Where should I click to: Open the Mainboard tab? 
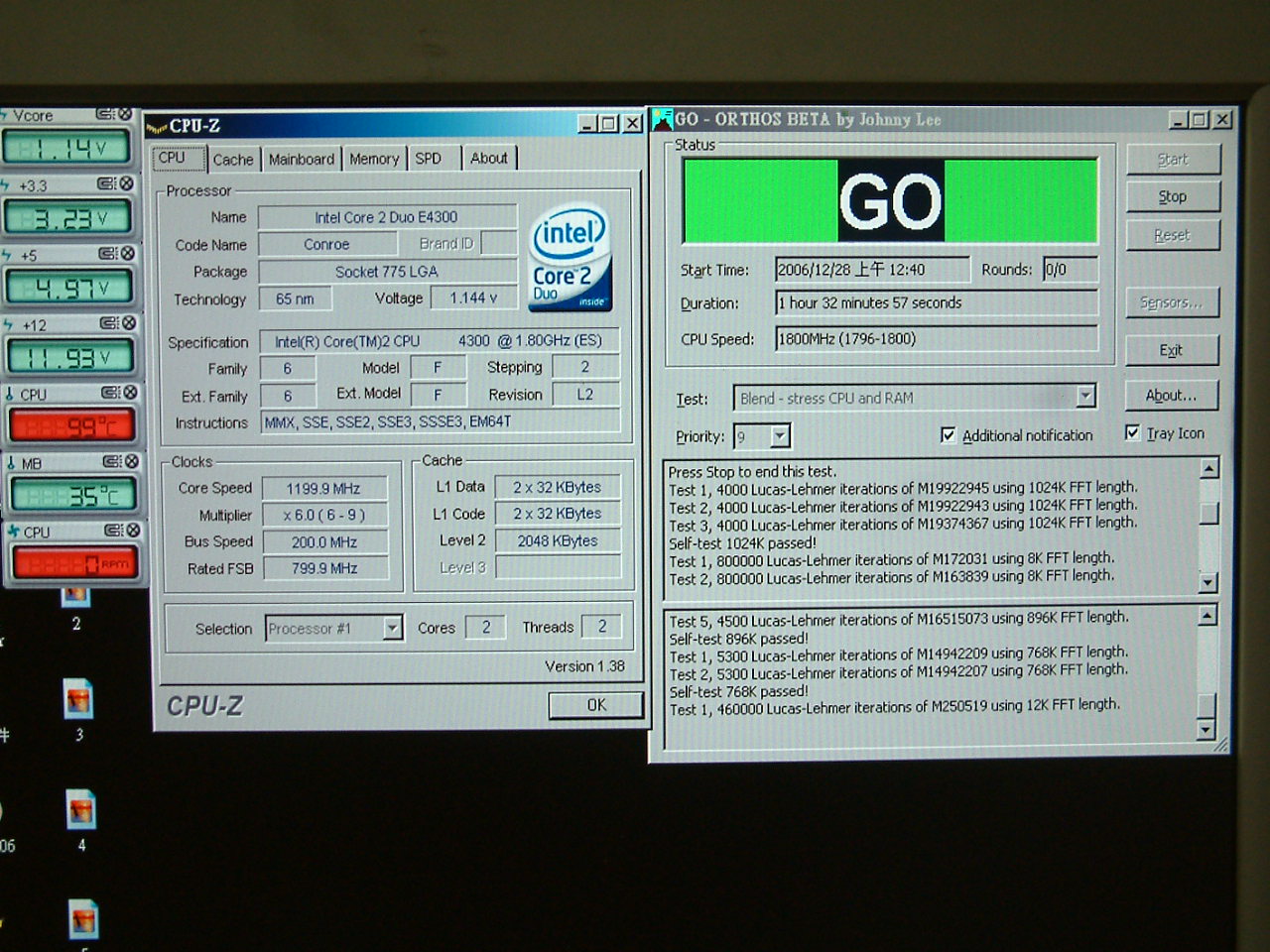click(302, 160)
